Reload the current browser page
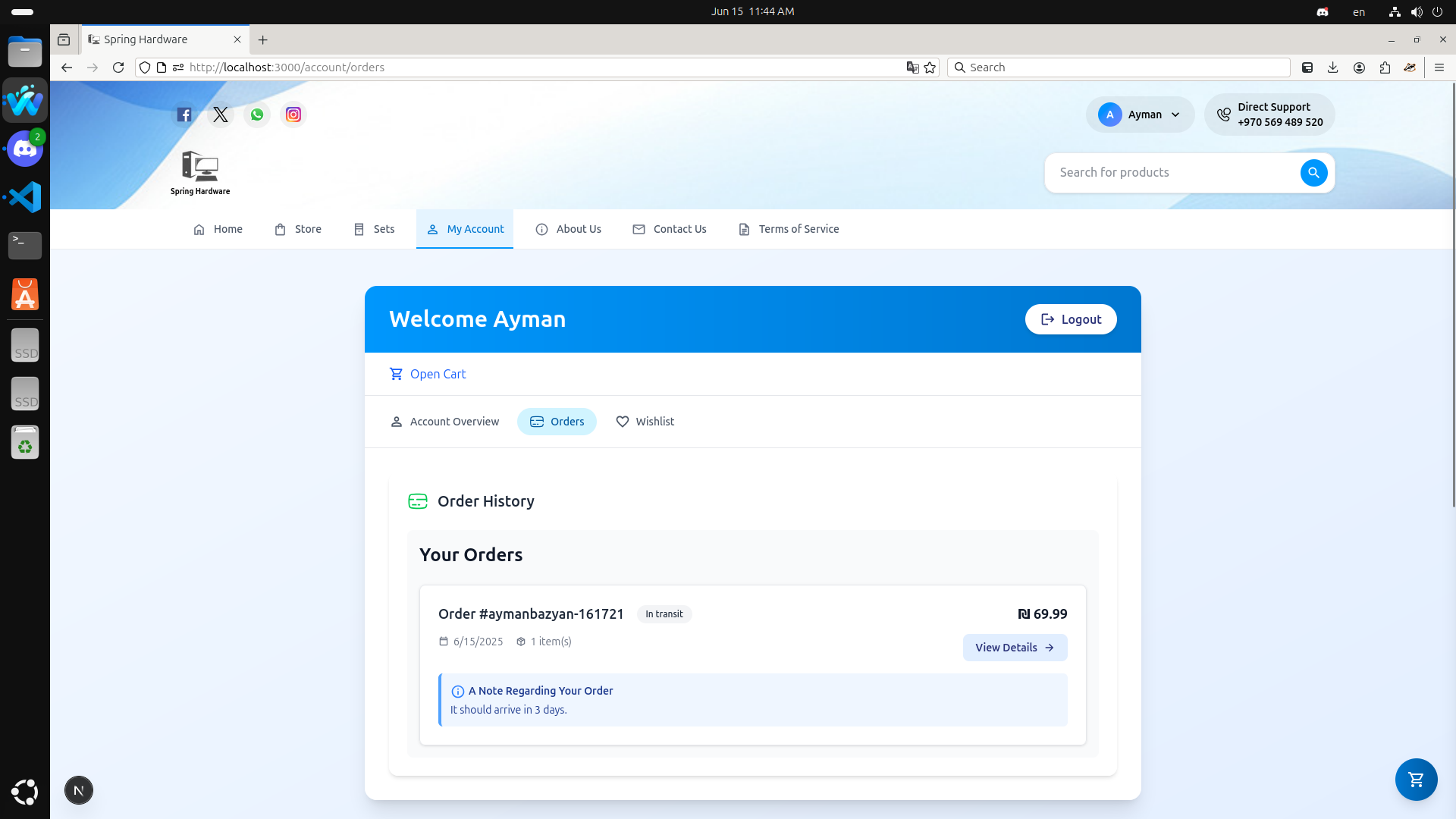This screenshot has height=819, width=1456. (x=118, y=67)
